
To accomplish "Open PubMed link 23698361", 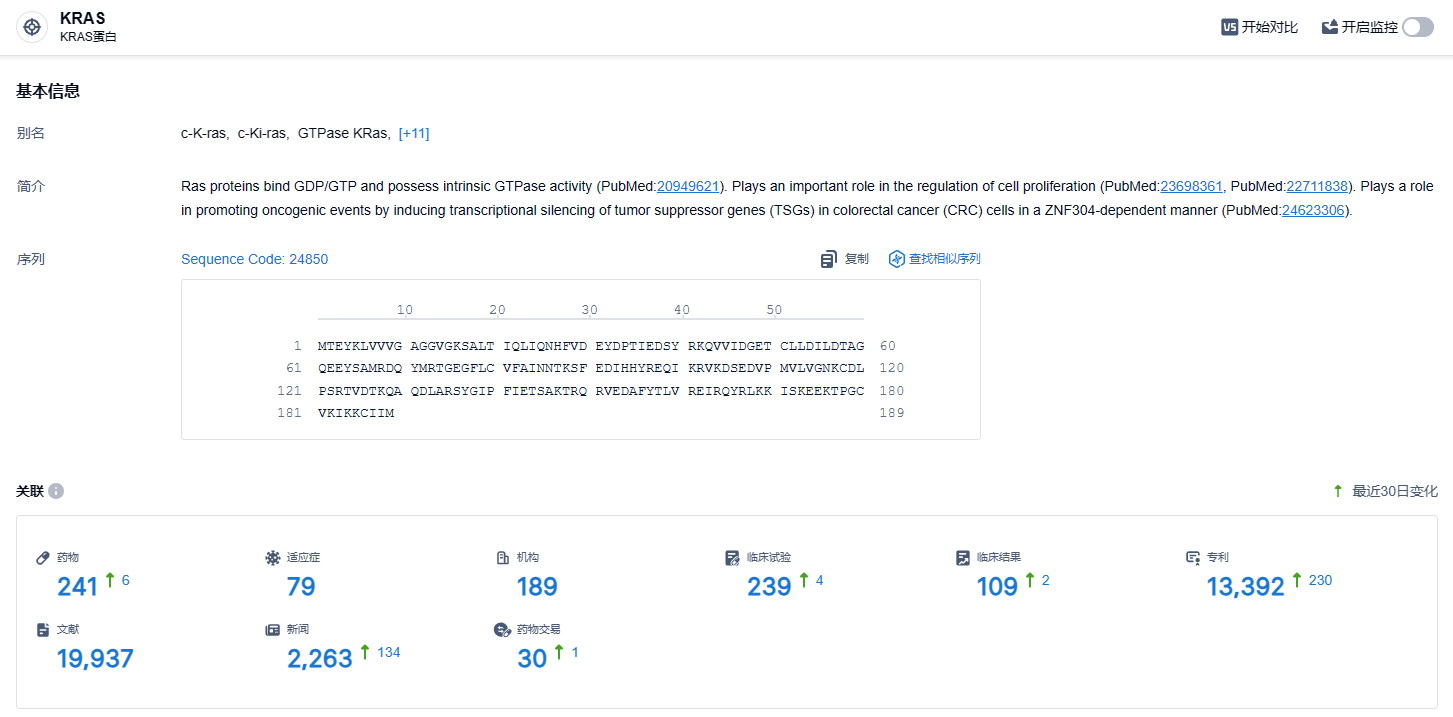I will click(x=1191, y=186).
